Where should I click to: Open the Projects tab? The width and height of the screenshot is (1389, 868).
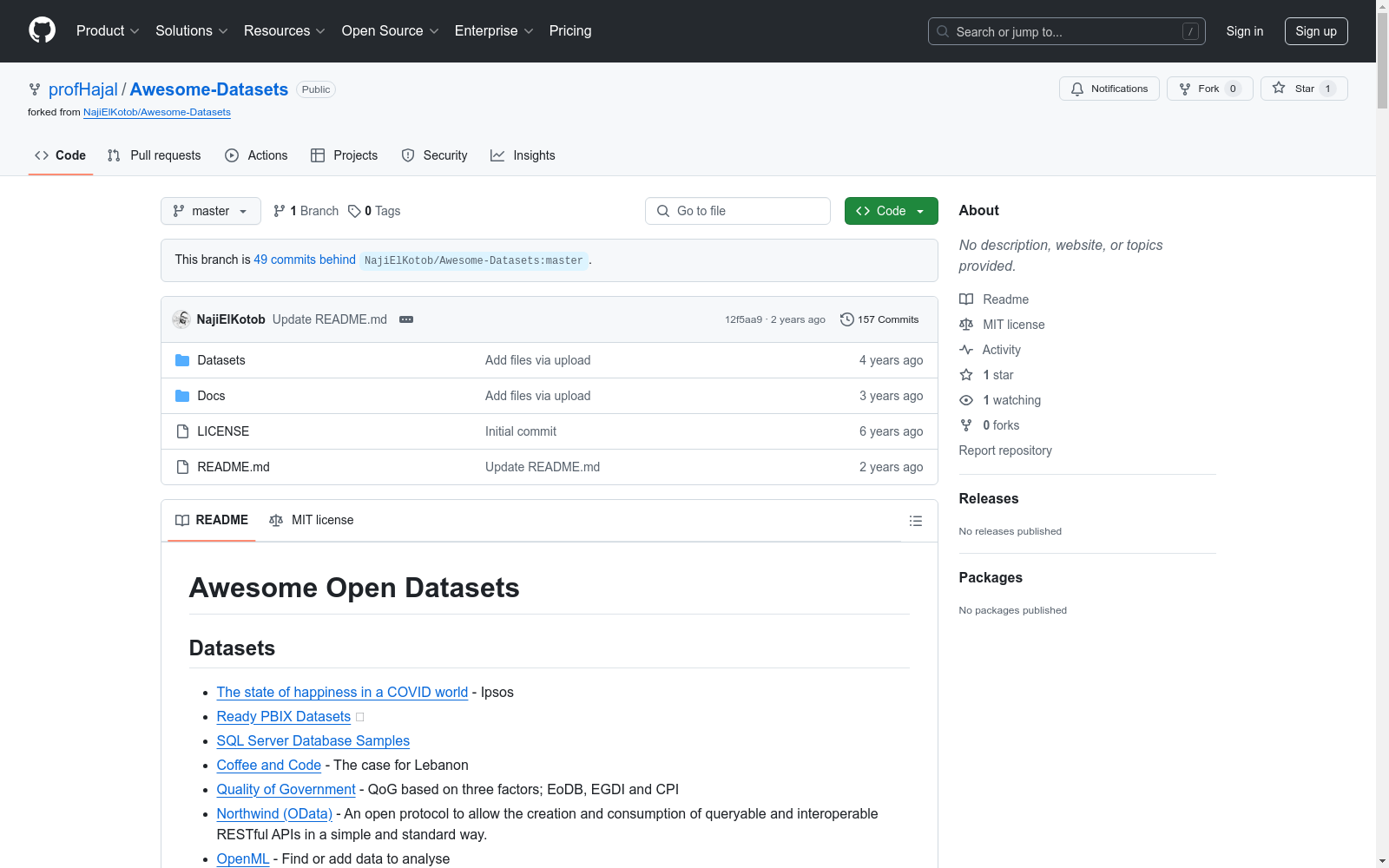point(345,155)
